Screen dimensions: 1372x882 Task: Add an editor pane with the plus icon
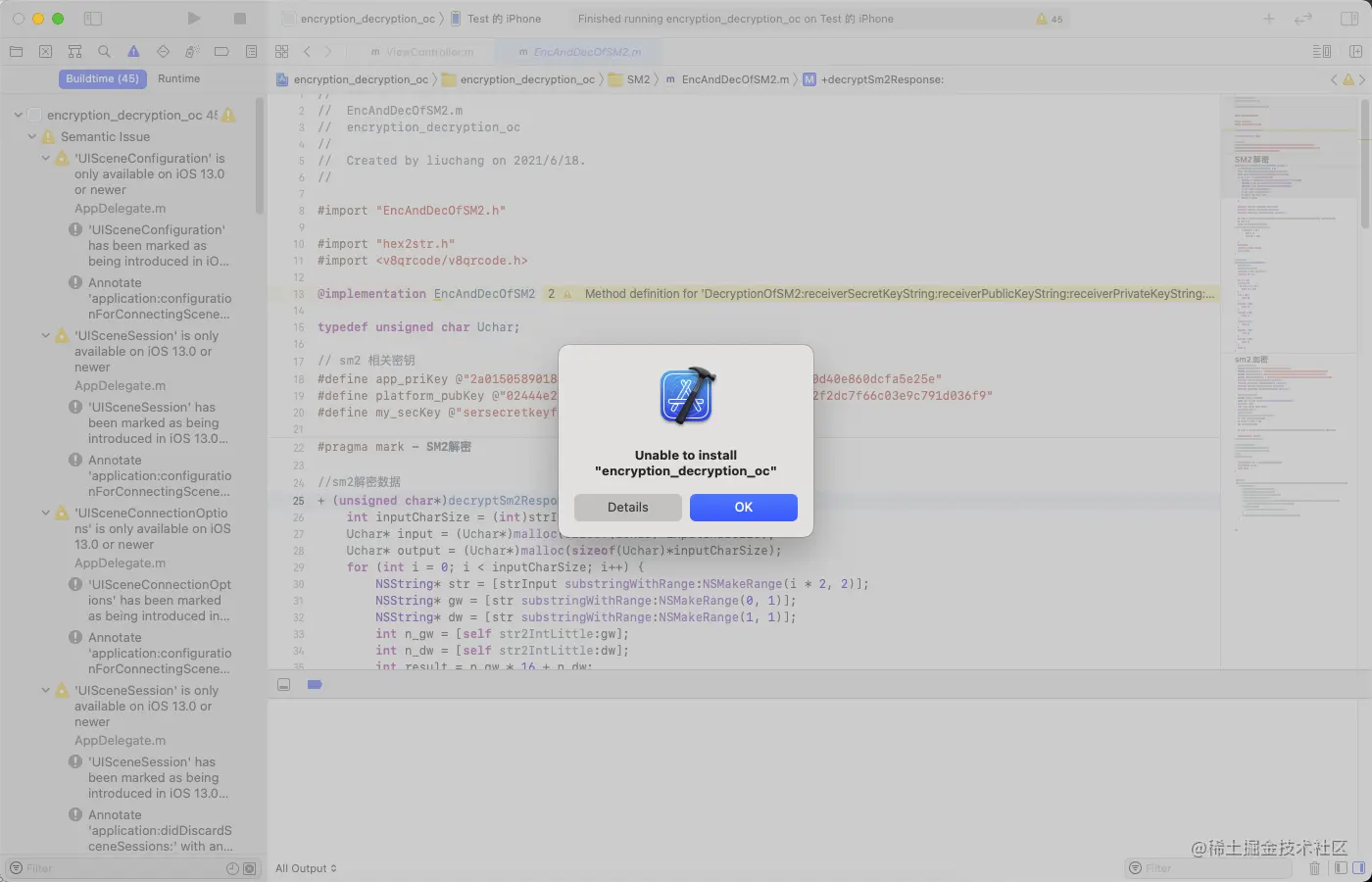pyautogui.click(x=1269, y=18)
